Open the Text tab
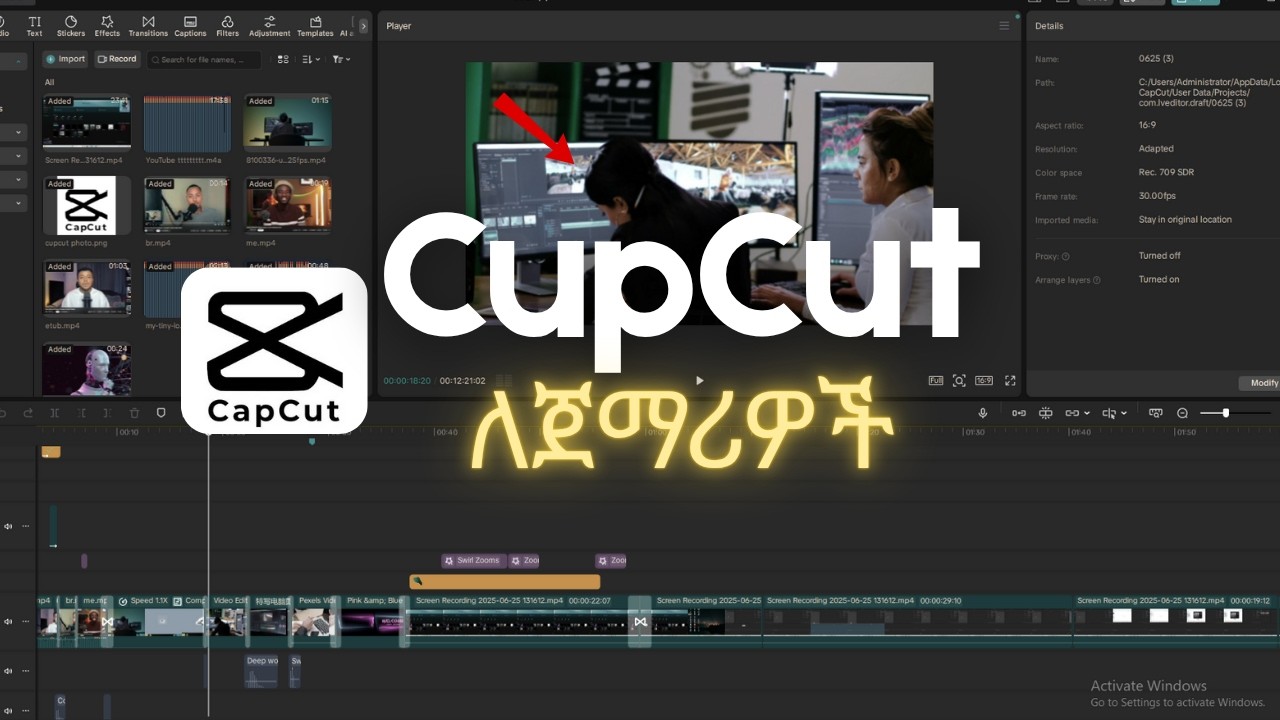 [34, 26]
